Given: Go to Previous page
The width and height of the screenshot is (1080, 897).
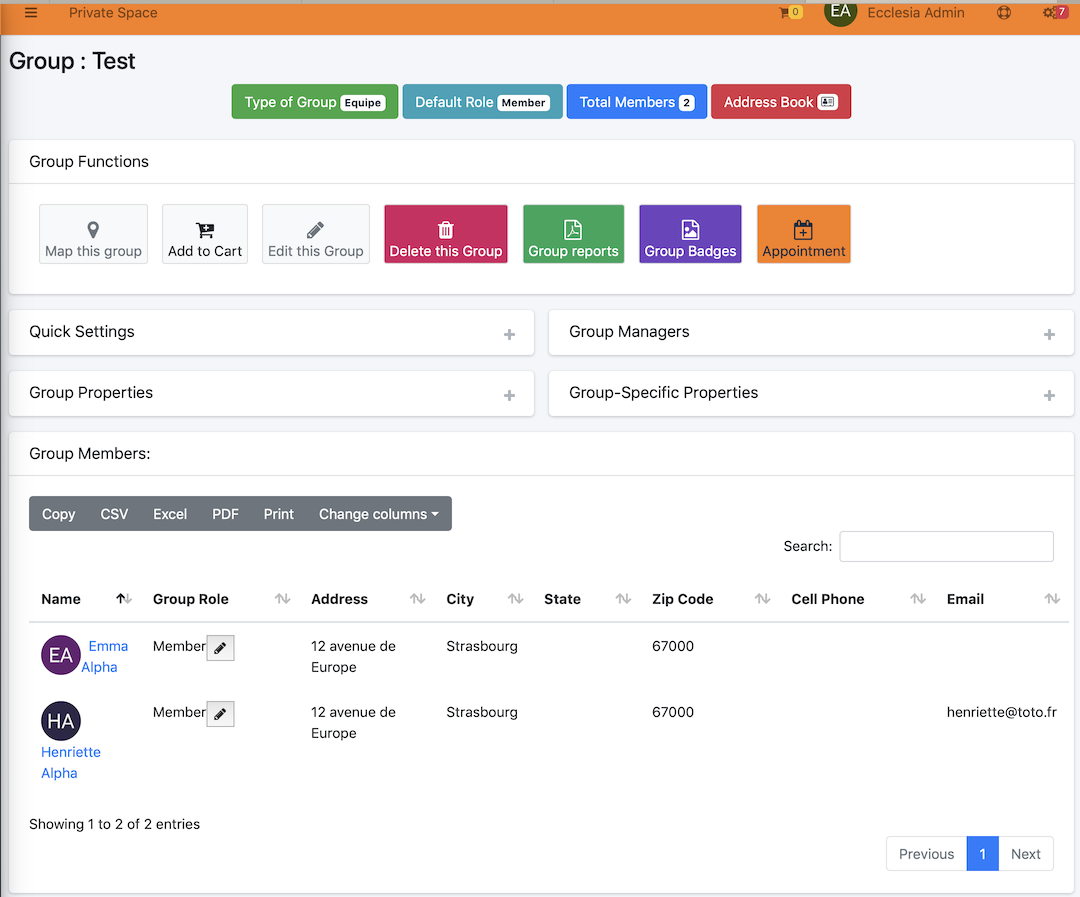Looking at the screenshot, I should coord(926,854).
